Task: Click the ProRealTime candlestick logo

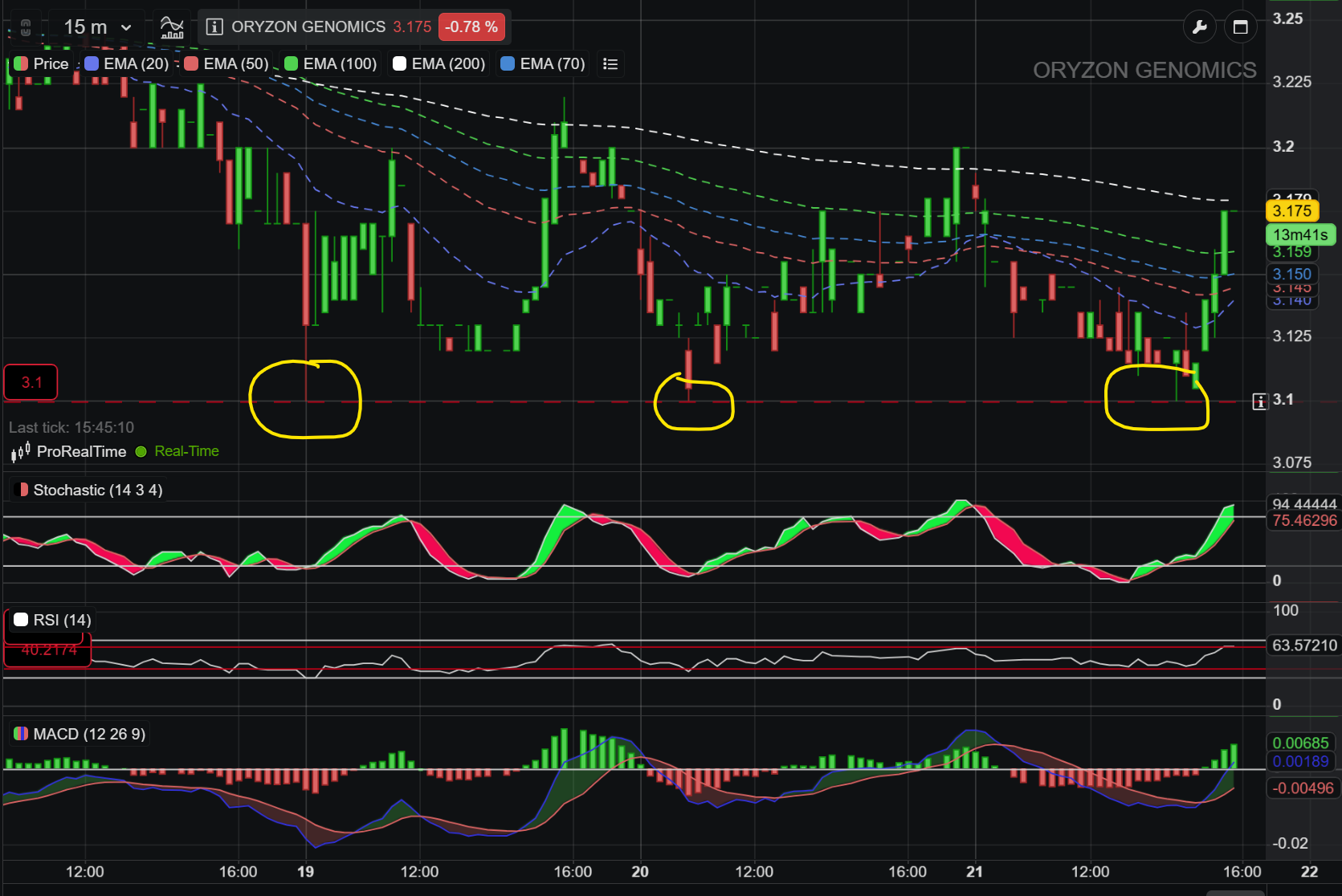Action: 21,452
